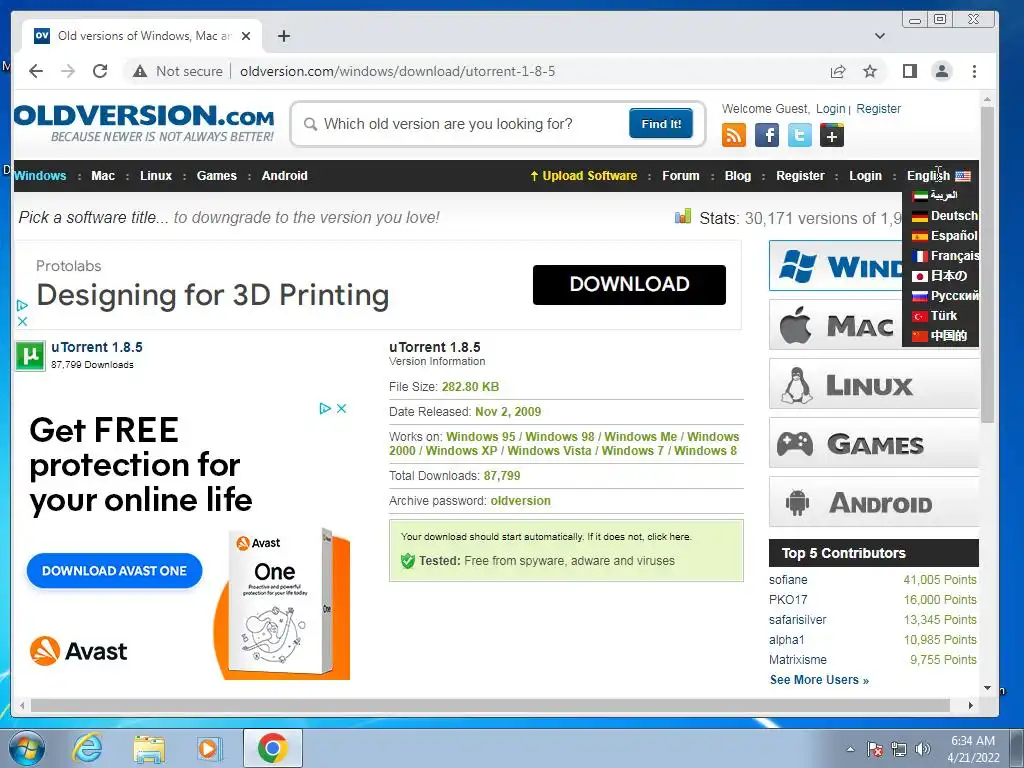Open the Chrome three-dot menu

point(974,71)
